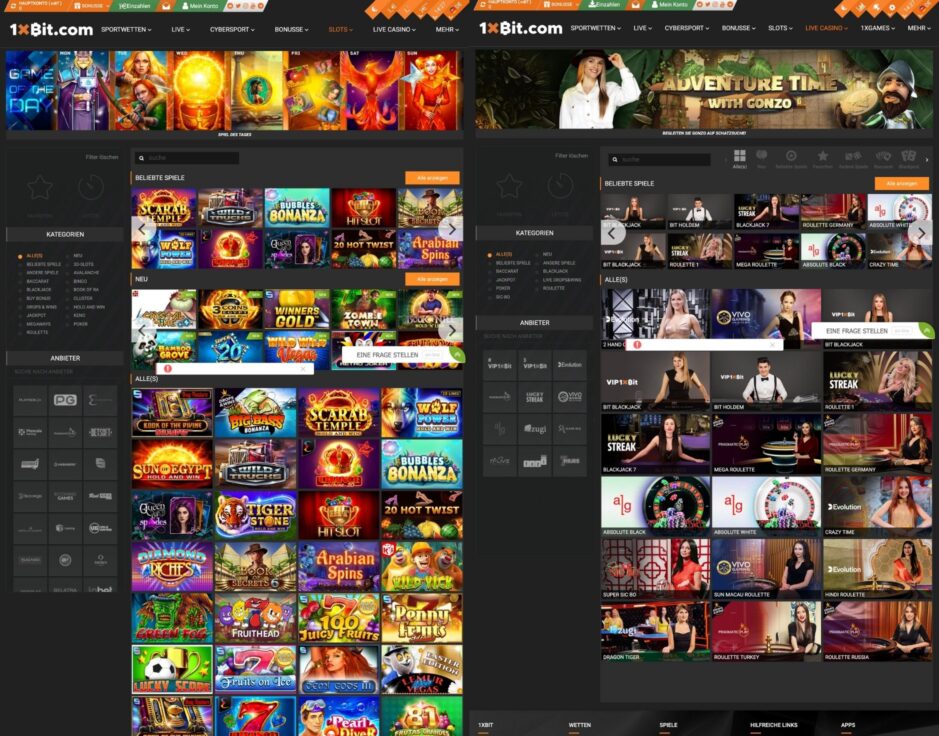The image size is (939, 736).
Task: Open Apps footer tab
Action: click(847, 725)
